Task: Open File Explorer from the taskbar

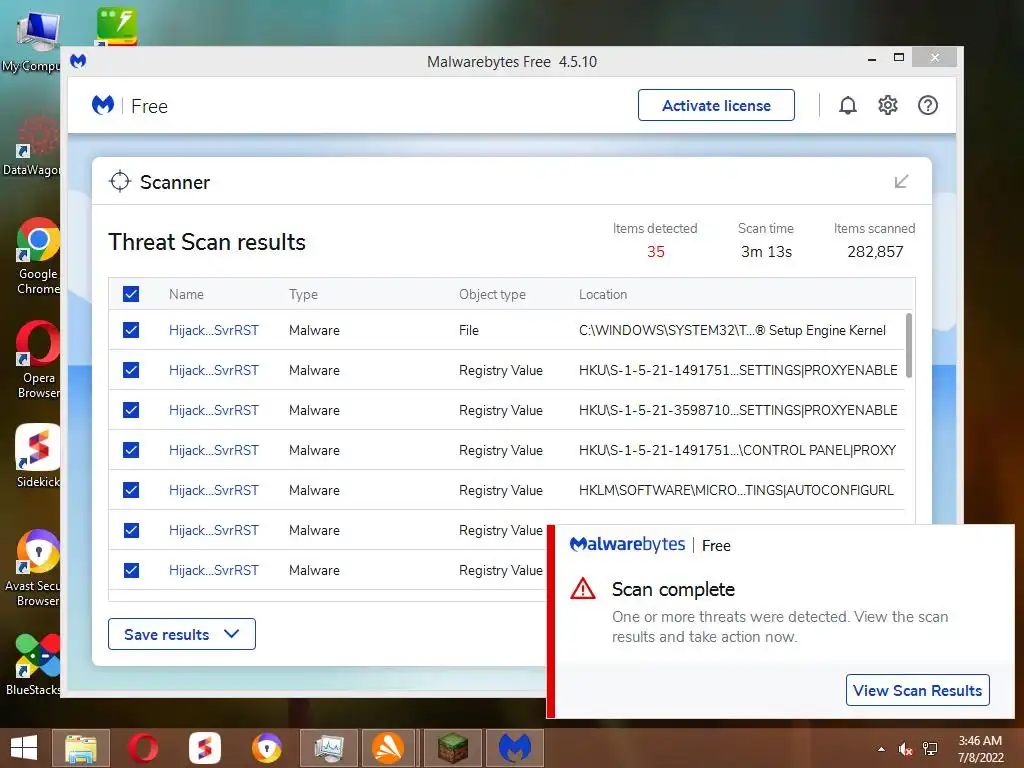Action: point(81,748)
